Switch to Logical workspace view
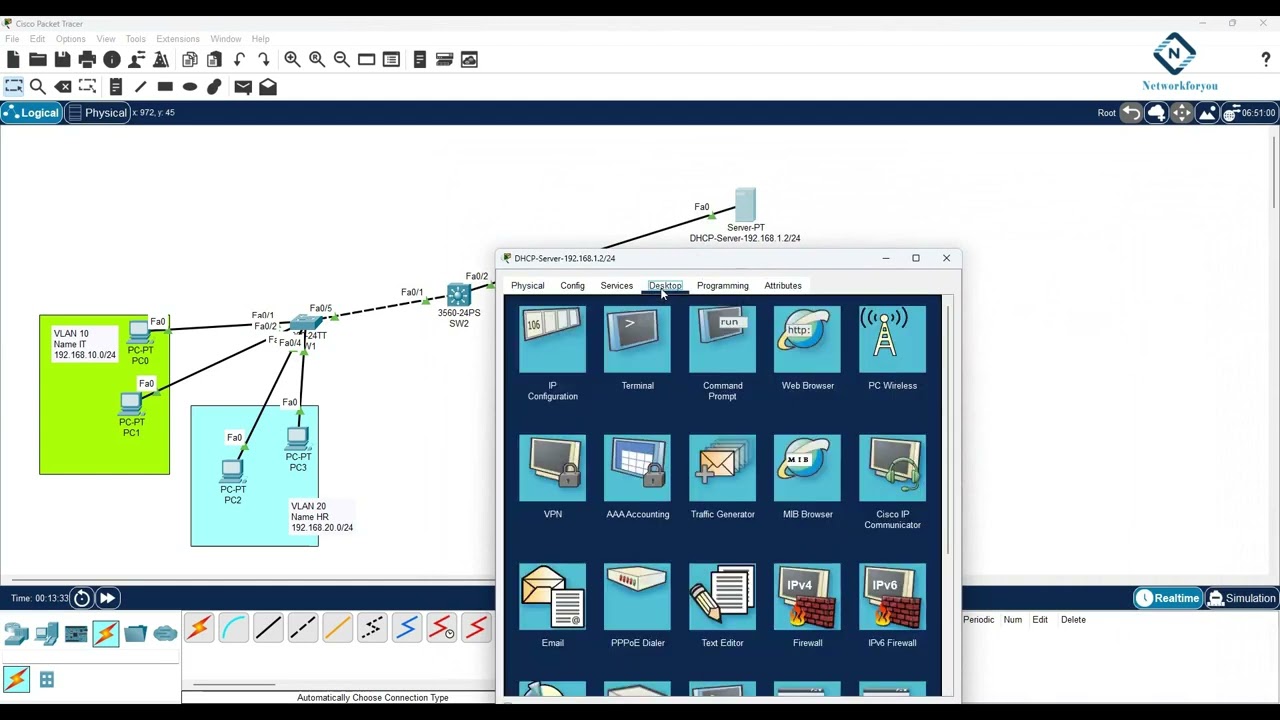Image resolution: width=1280 pixels, height=720 pixels. pos(31,113)
